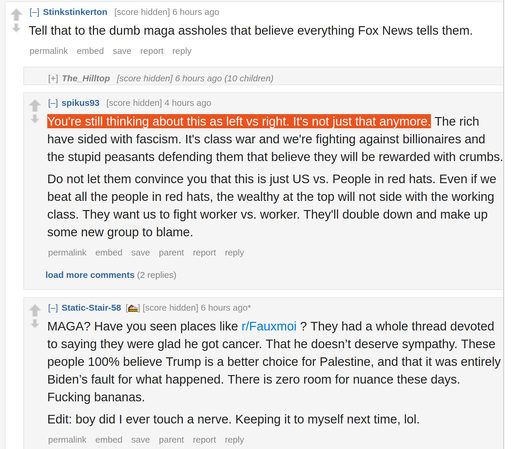Upvote Stinkstinkerton's comment
This screenshot has height=449, width=513.
16,15
